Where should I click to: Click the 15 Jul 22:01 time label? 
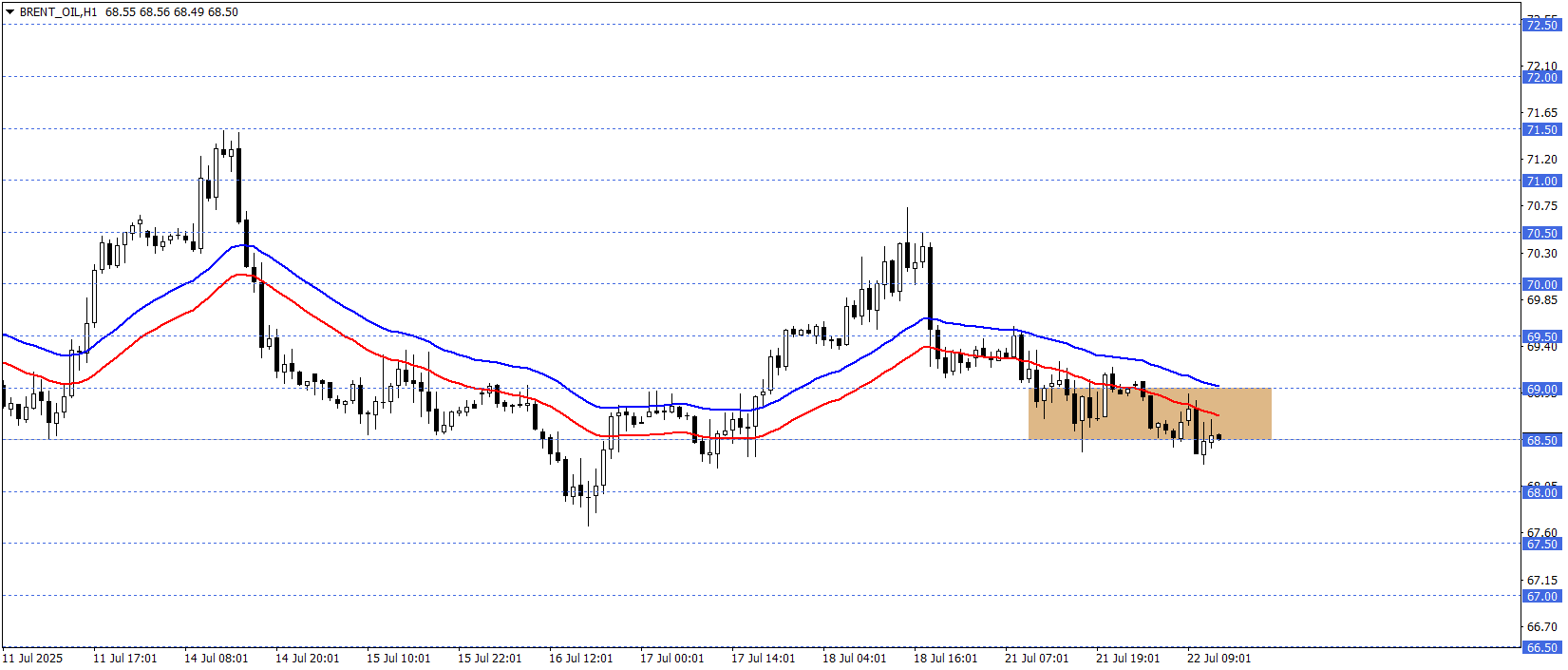point(490,659)
